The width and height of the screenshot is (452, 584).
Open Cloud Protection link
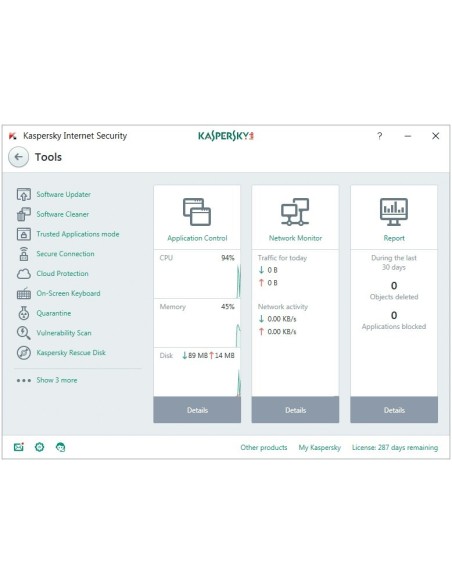pyautogui.click(x=63, y=273)
